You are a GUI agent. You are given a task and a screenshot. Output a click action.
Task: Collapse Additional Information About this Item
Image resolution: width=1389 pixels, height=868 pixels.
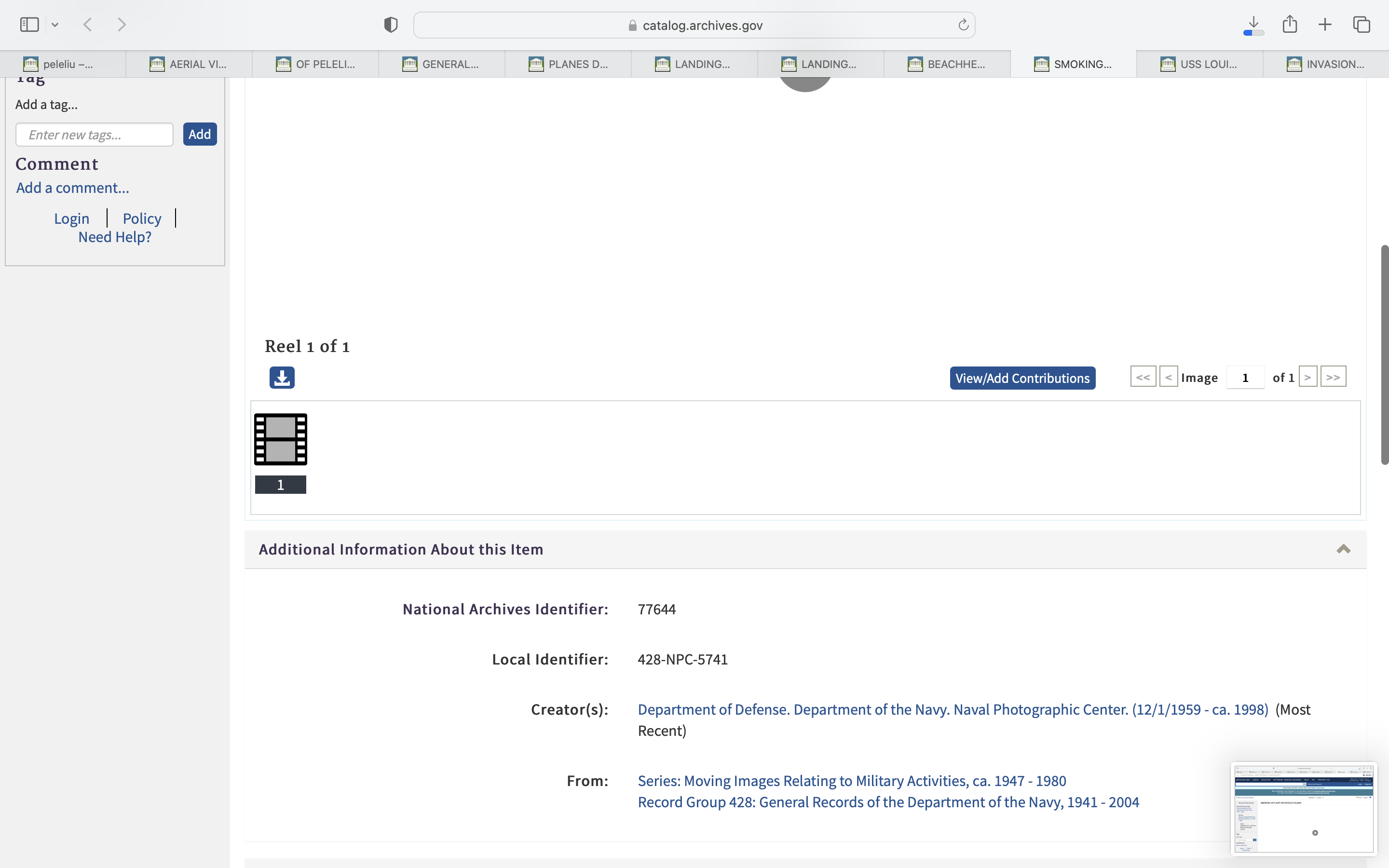click(1343, 549)
